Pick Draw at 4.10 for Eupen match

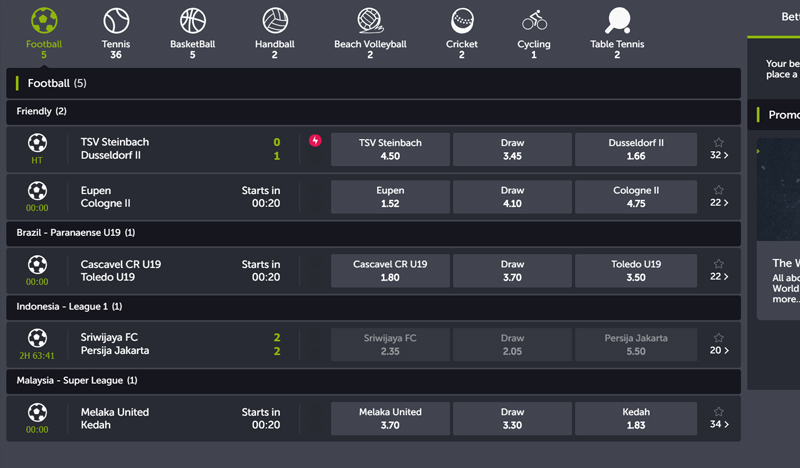[512, 197]
